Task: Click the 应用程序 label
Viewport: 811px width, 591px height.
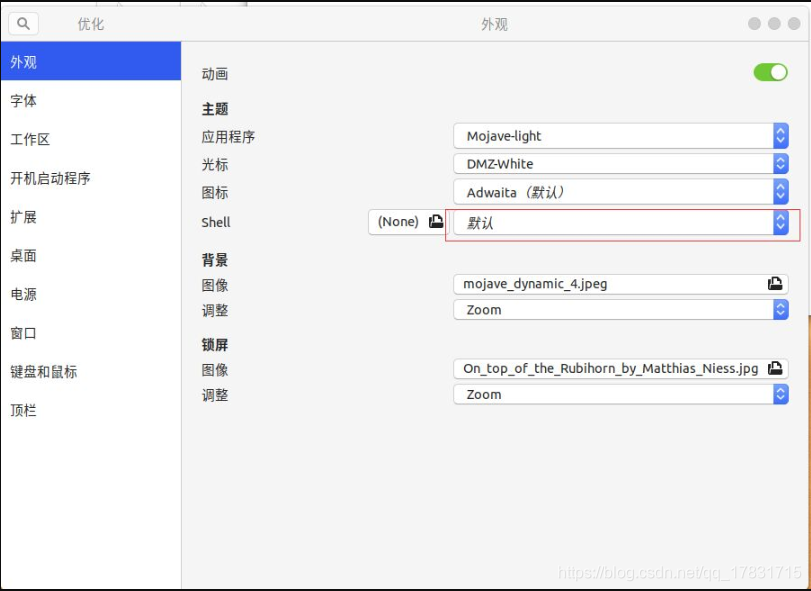Action: click(228, 137)
